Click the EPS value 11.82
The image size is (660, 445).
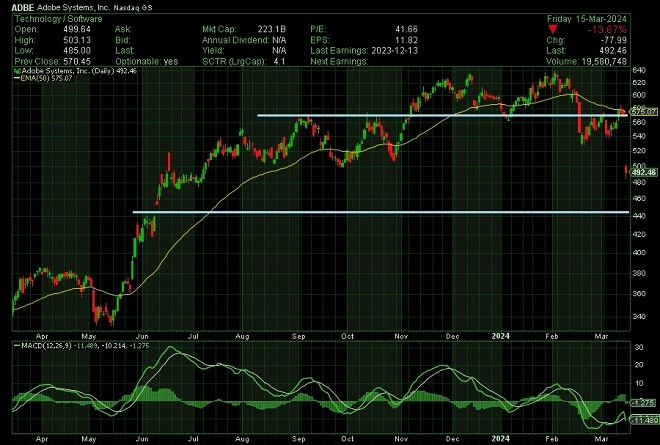click(406, 40)
